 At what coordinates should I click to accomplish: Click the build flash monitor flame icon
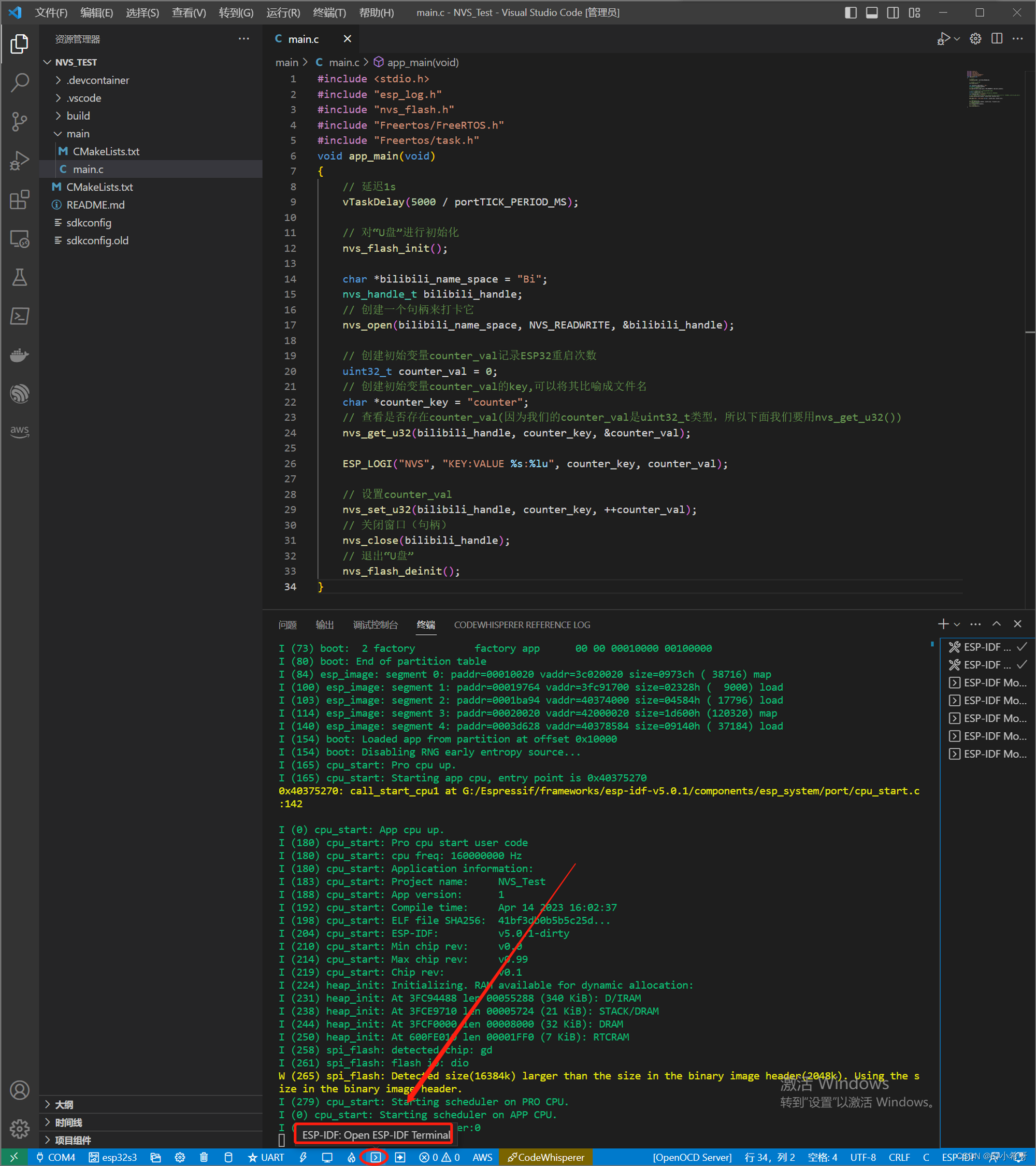[x=351, y=1157]
